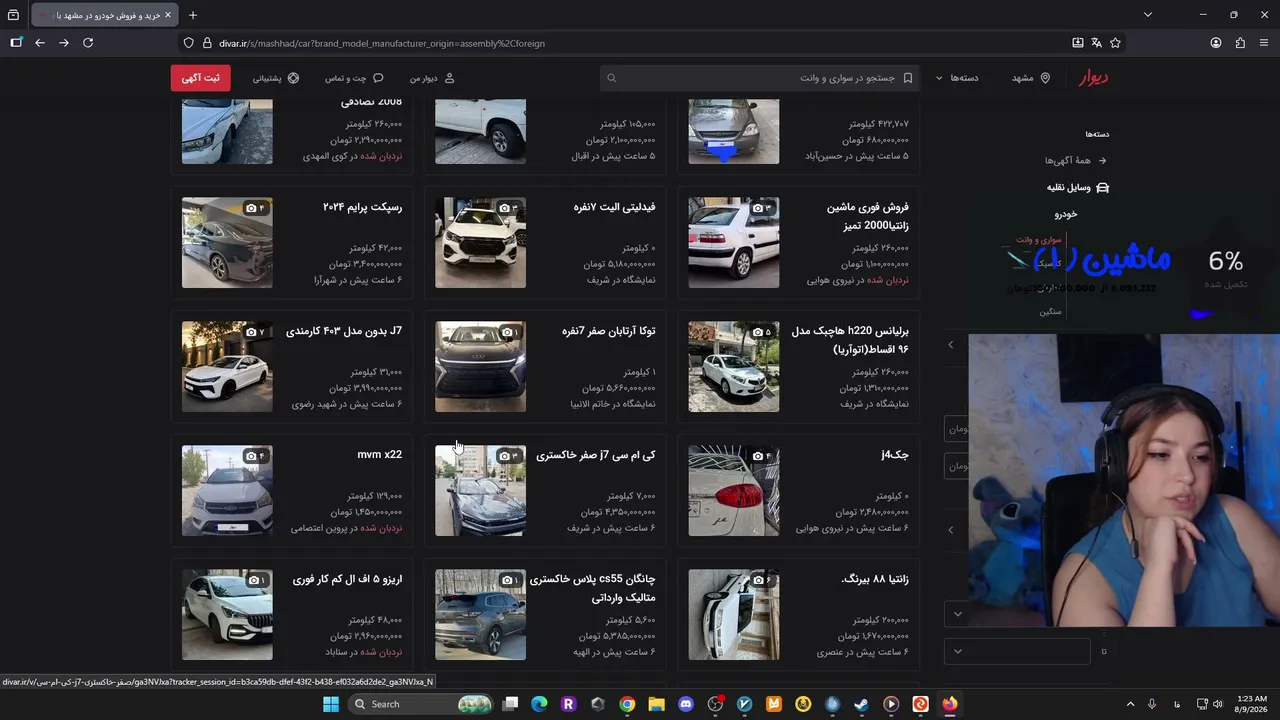Open چت و تماس chat page
Image resolution: width=1280 pixels, height=720 pixels.
(x=354, y=78)
